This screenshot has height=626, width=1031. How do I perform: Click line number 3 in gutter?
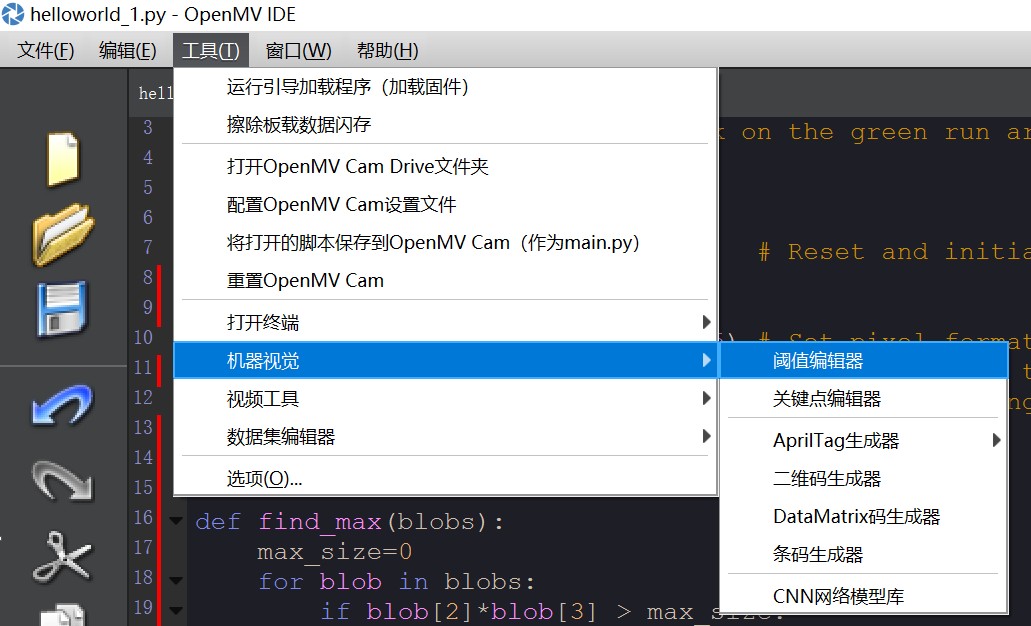tap(148, 127)
